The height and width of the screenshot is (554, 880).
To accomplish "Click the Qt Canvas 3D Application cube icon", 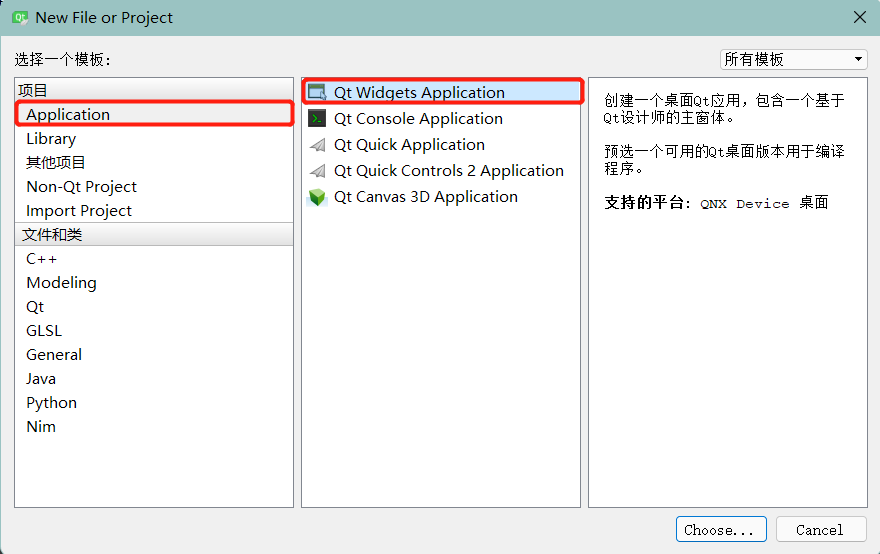I will click(317, 197).
